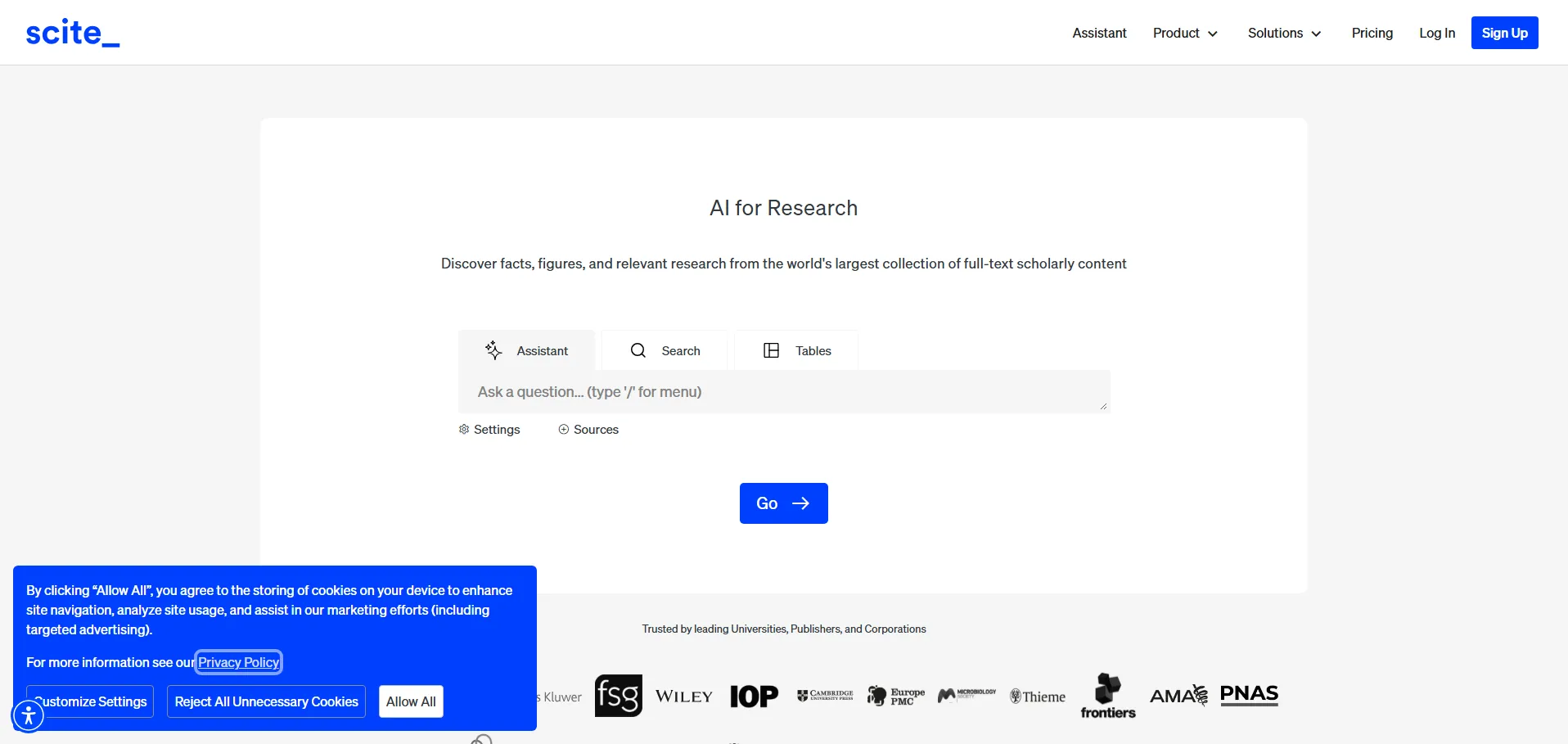Viewport: 1568px width, 744px height.
Task: Reject All Unnecessary Cookies
Action: click(266, 701)
